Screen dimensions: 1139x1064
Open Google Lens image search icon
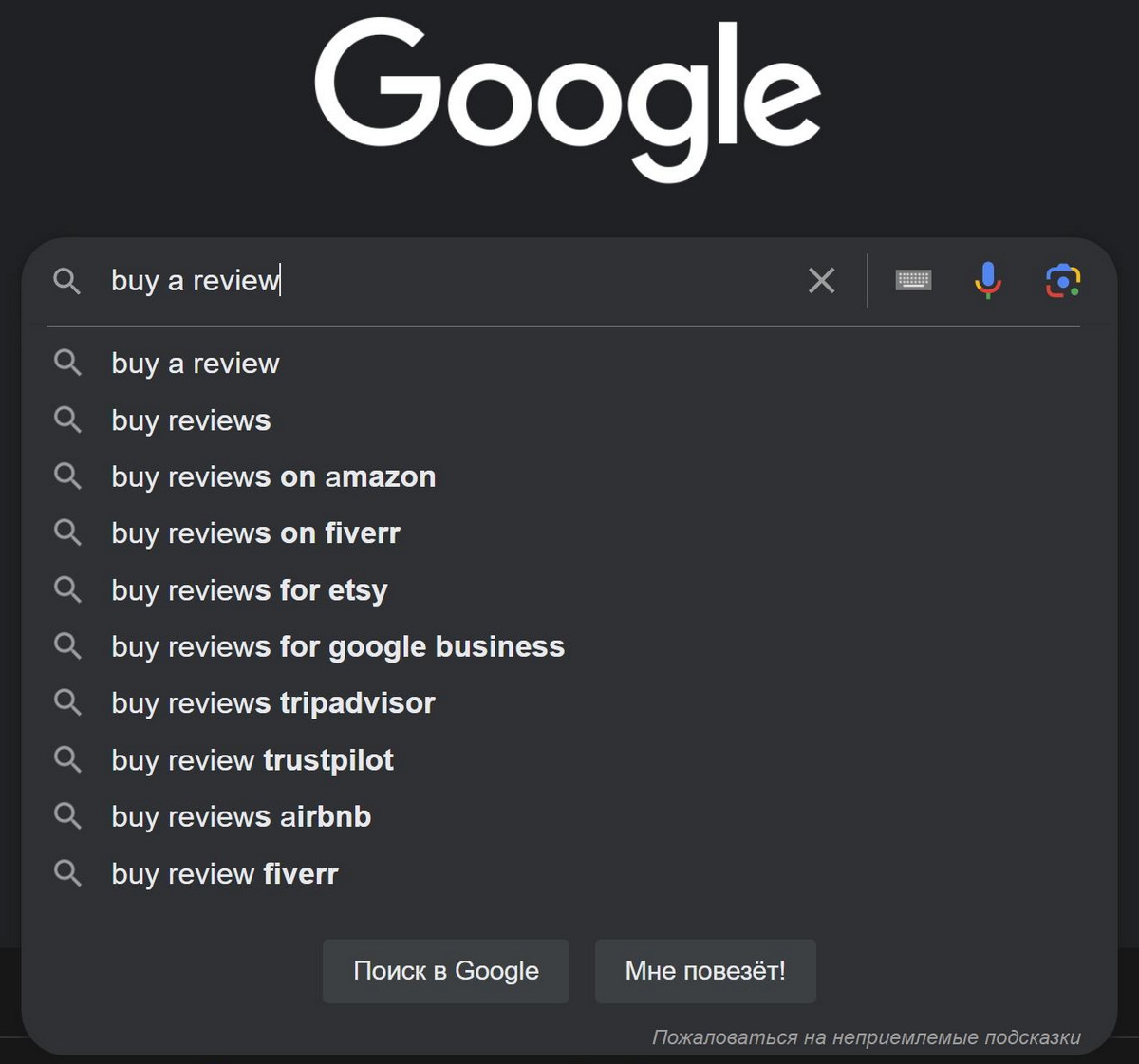click(x=1063, y=281)
